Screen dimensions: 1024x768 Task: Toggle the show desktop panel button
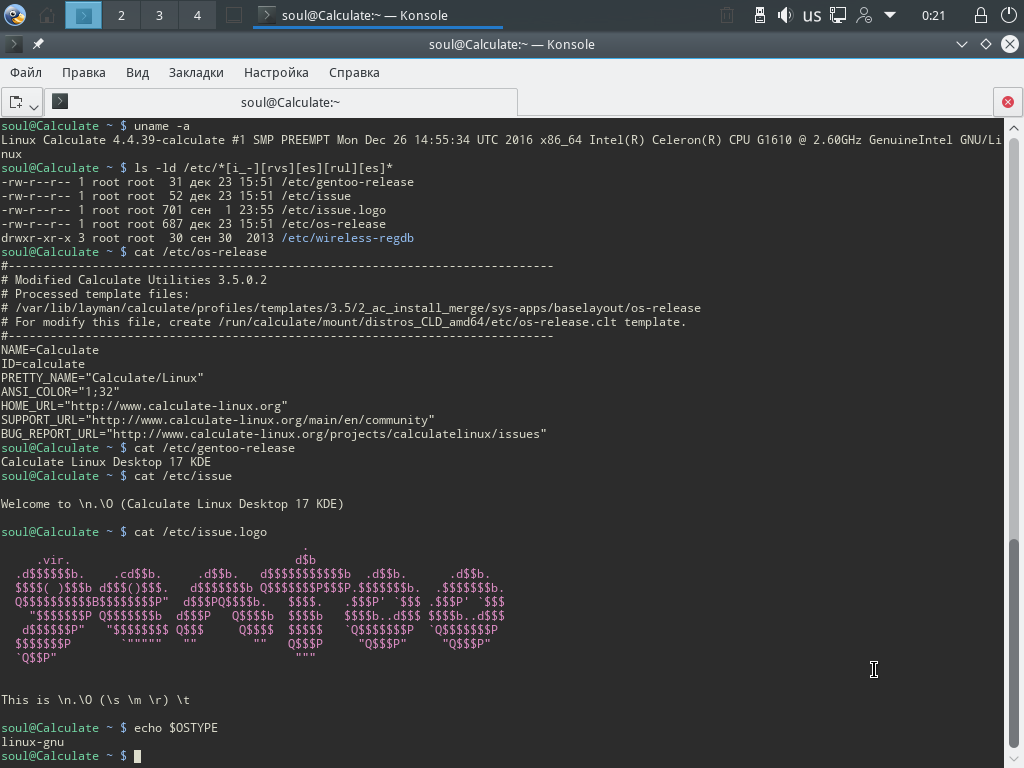coord(234,15)
